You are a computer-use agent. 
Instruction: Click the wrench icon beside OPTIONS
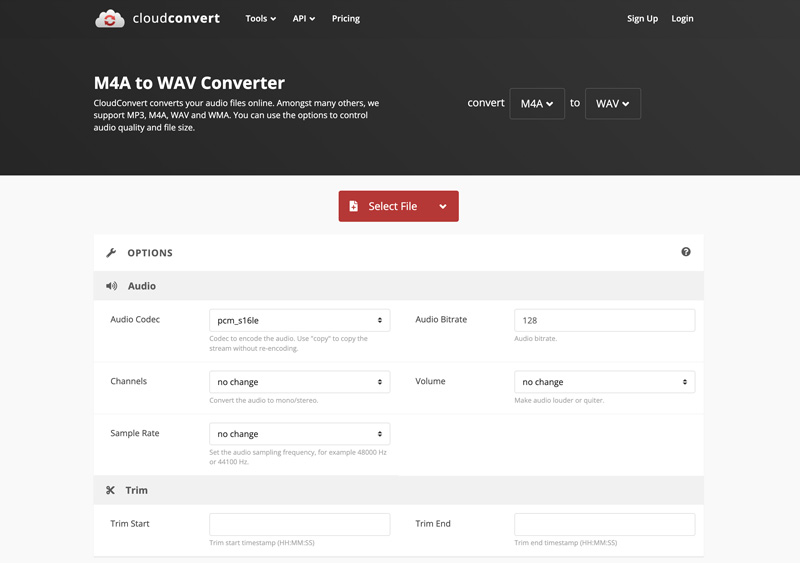tap(111, 253)
